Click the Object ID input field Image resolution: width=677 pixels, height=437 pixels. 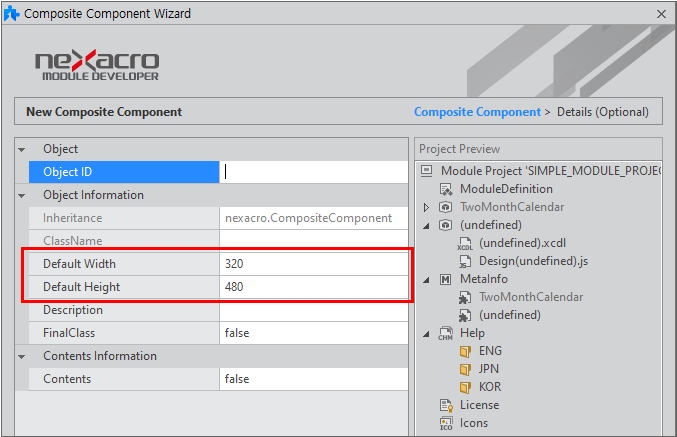[315, 172]
